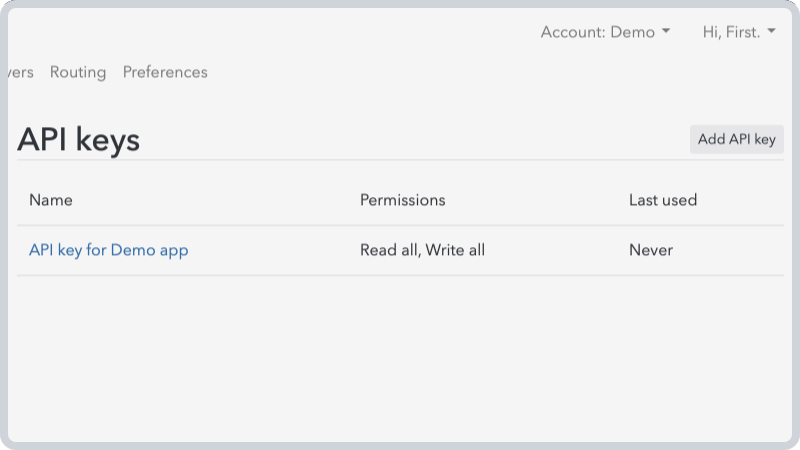This screenshot has height=450, width=800.
Task: Click the caret arrow beside Account: Demo
Action: [x=666, y=31]
